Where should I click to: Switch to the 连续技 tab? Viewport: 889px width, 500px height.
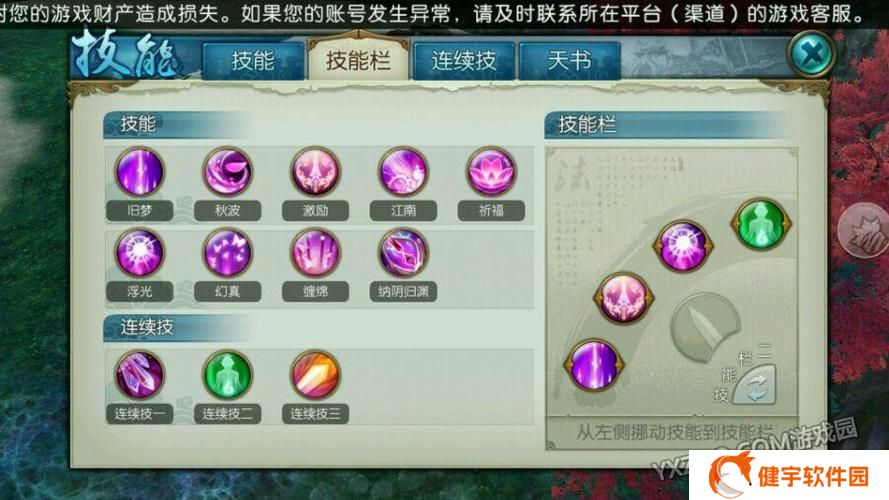464,60
